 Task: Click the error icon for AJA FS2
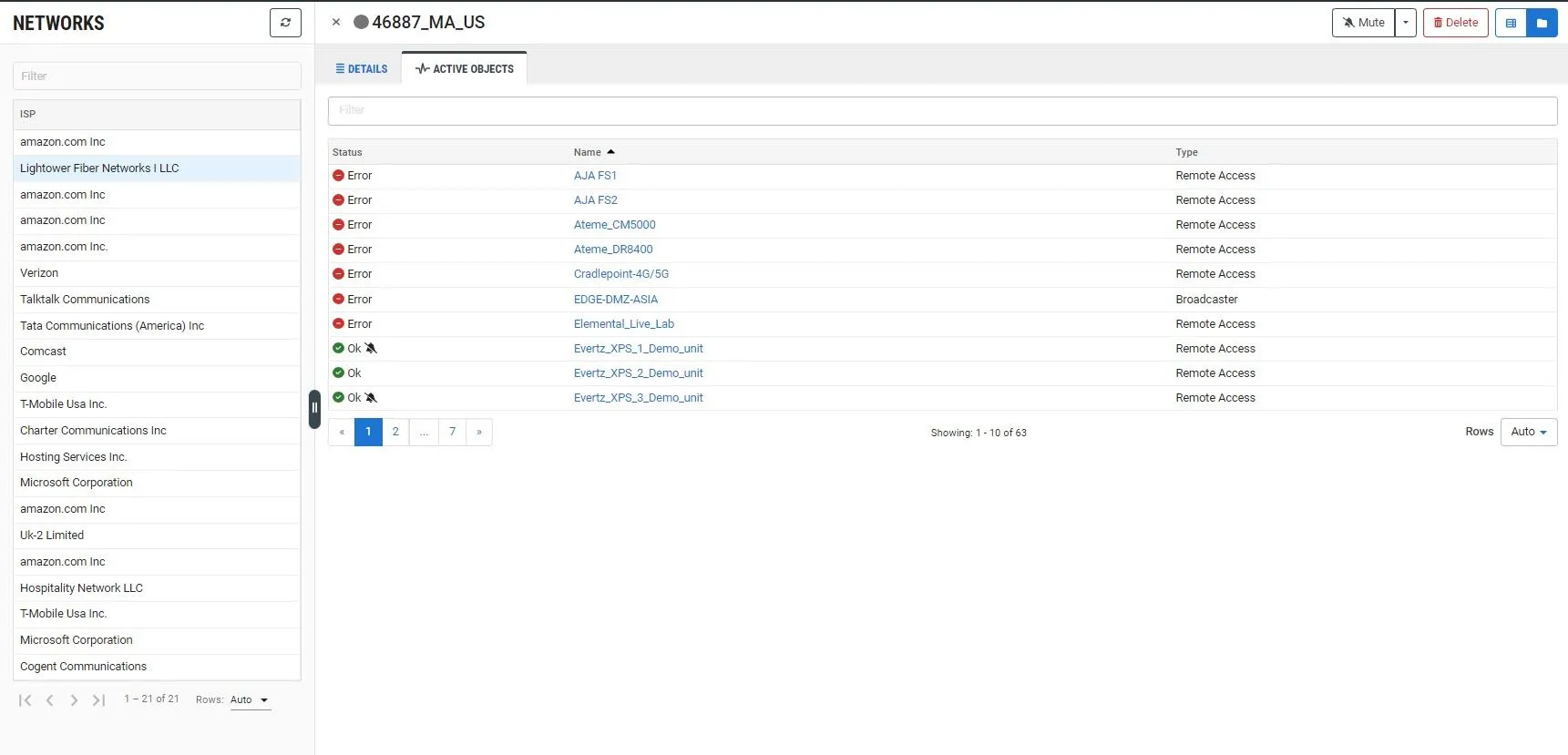coord(338,200)
